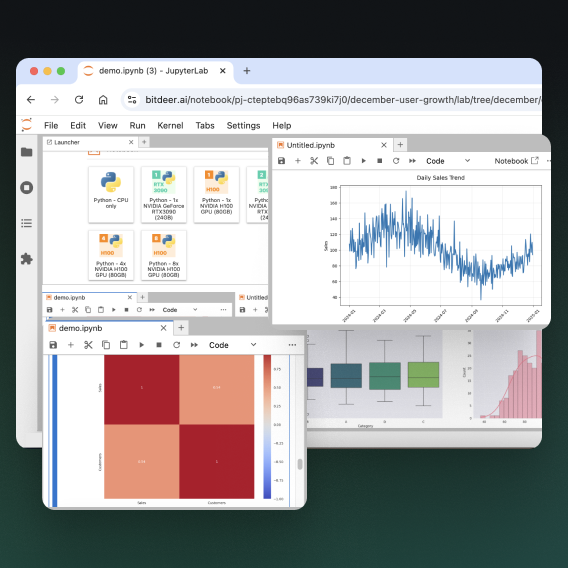Restart and run all cells in Untitled.ipynb
This screenshot has width=568, height=568.
[x=412, y=161]
